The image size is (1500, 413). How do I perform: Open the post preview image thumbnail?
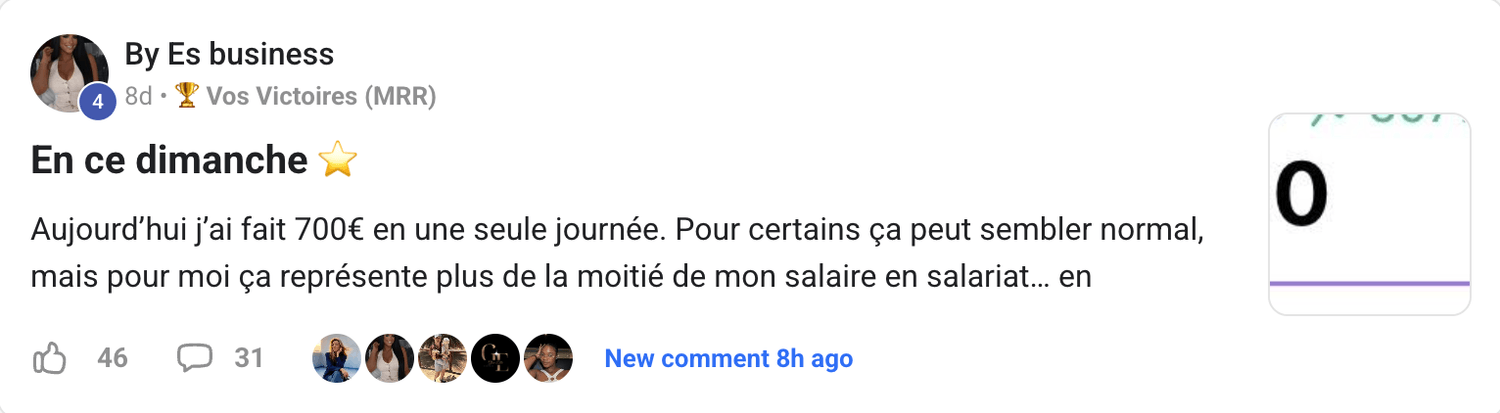1369,214
